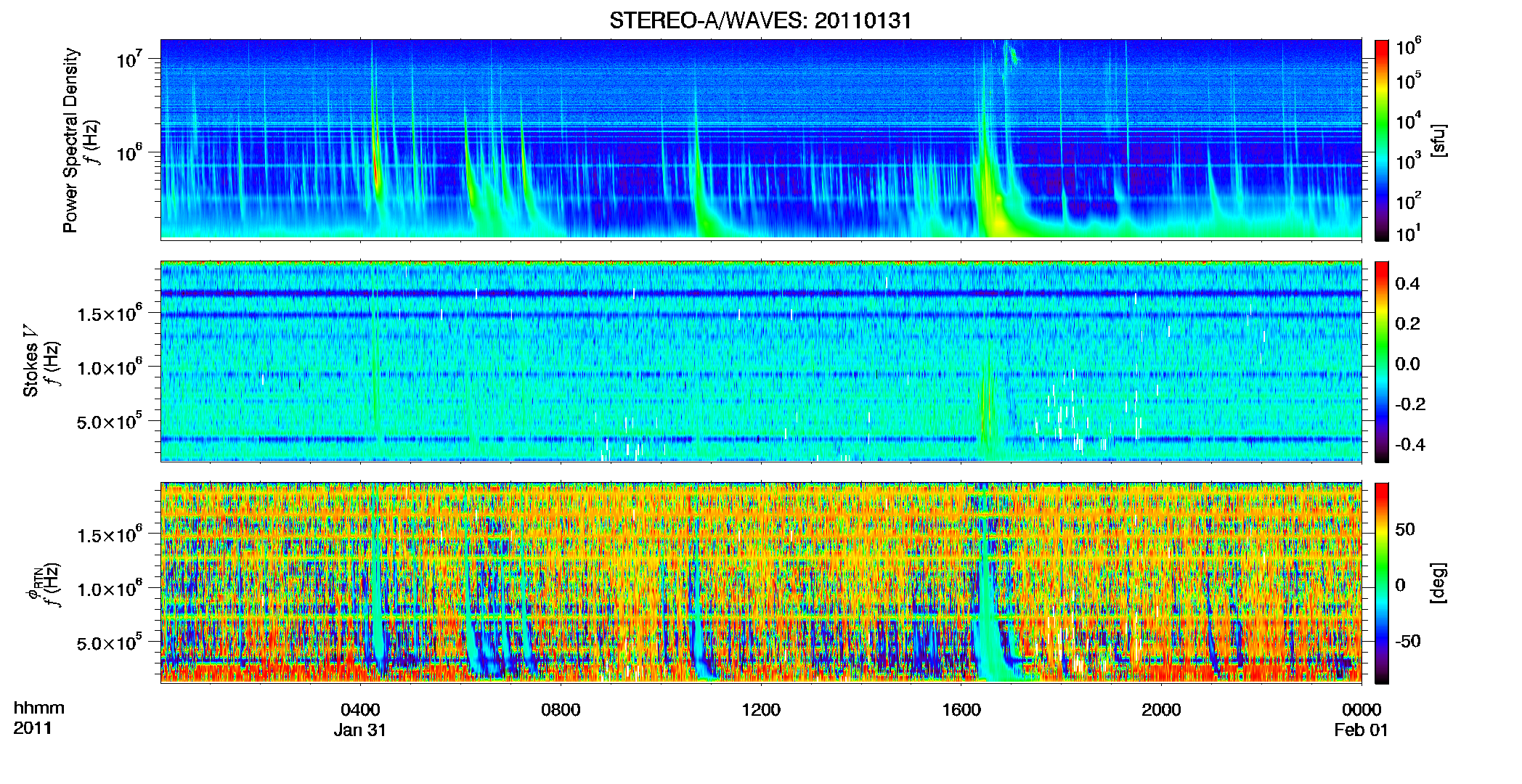This screenshot has height=784, width=1522.
Task: Click the plot title STEREO-A/WAVES: 20110131
Action: coord(760,20)
